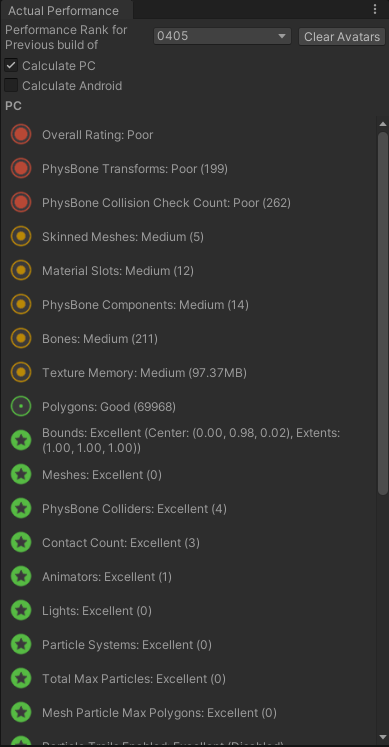Select the Polygons Good rating icon
Viewport: 389px width, 747px height.
click(x=21, y=406)
